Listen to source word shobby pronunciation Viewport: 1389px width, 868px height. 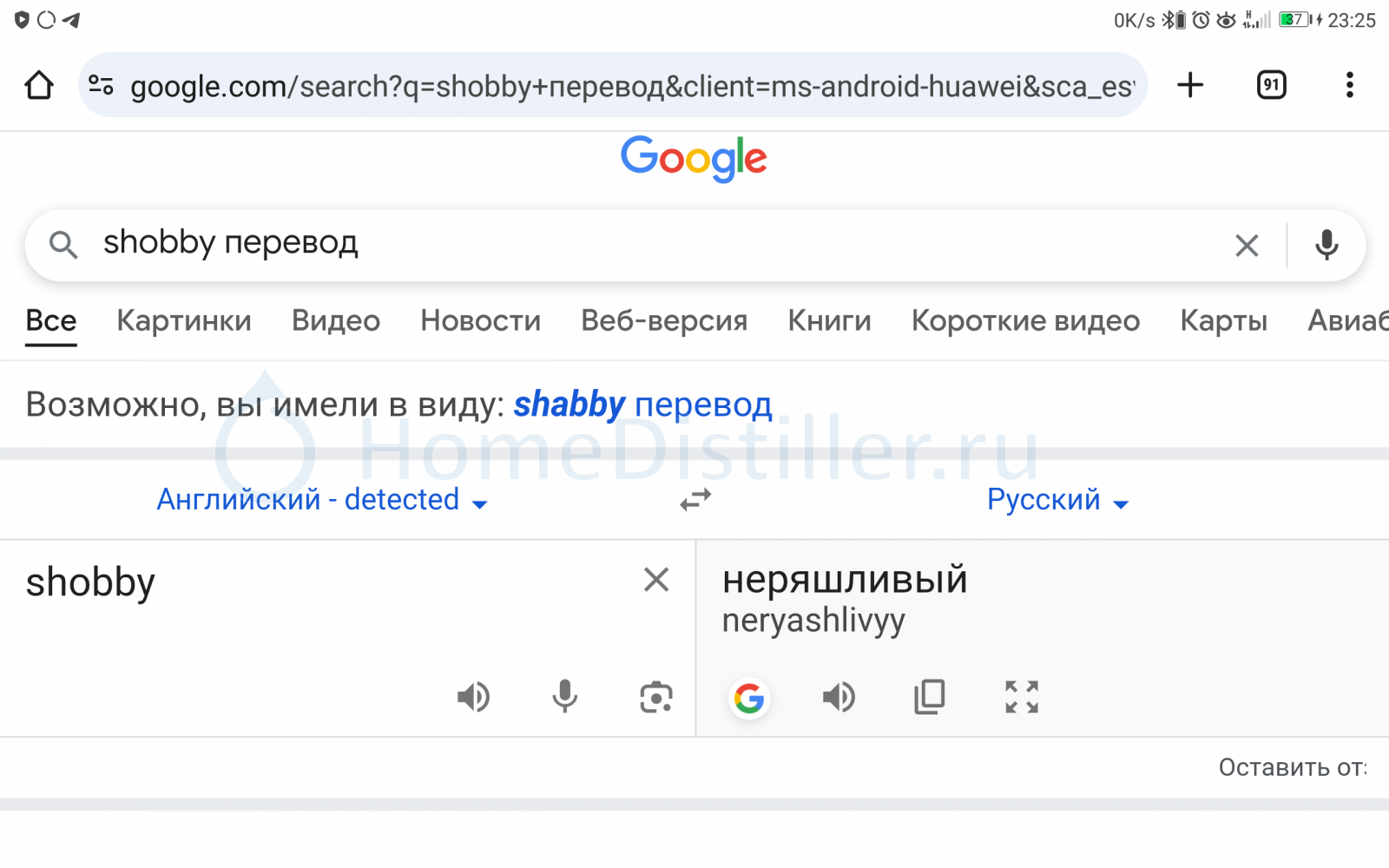click(474, 697)
